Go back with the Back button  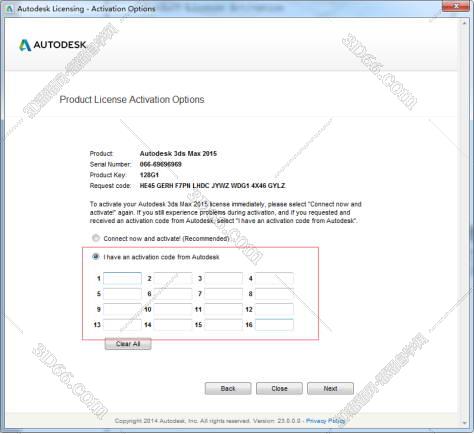pyautogui.click(x=228, y=389)
